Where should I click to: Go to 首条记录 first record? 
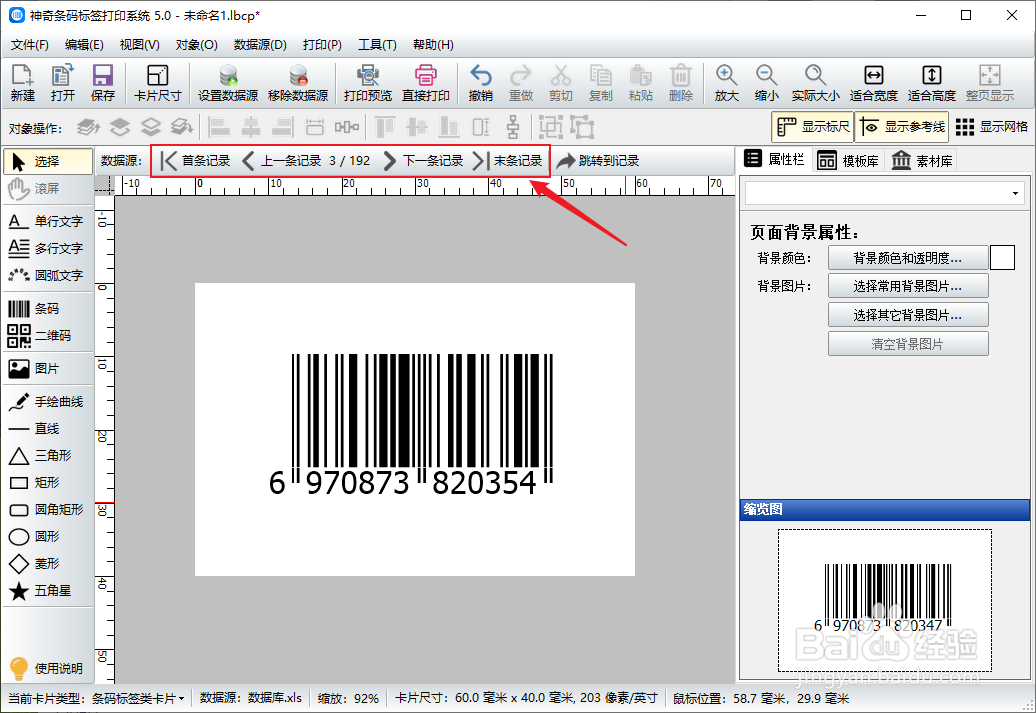[195, 161]
